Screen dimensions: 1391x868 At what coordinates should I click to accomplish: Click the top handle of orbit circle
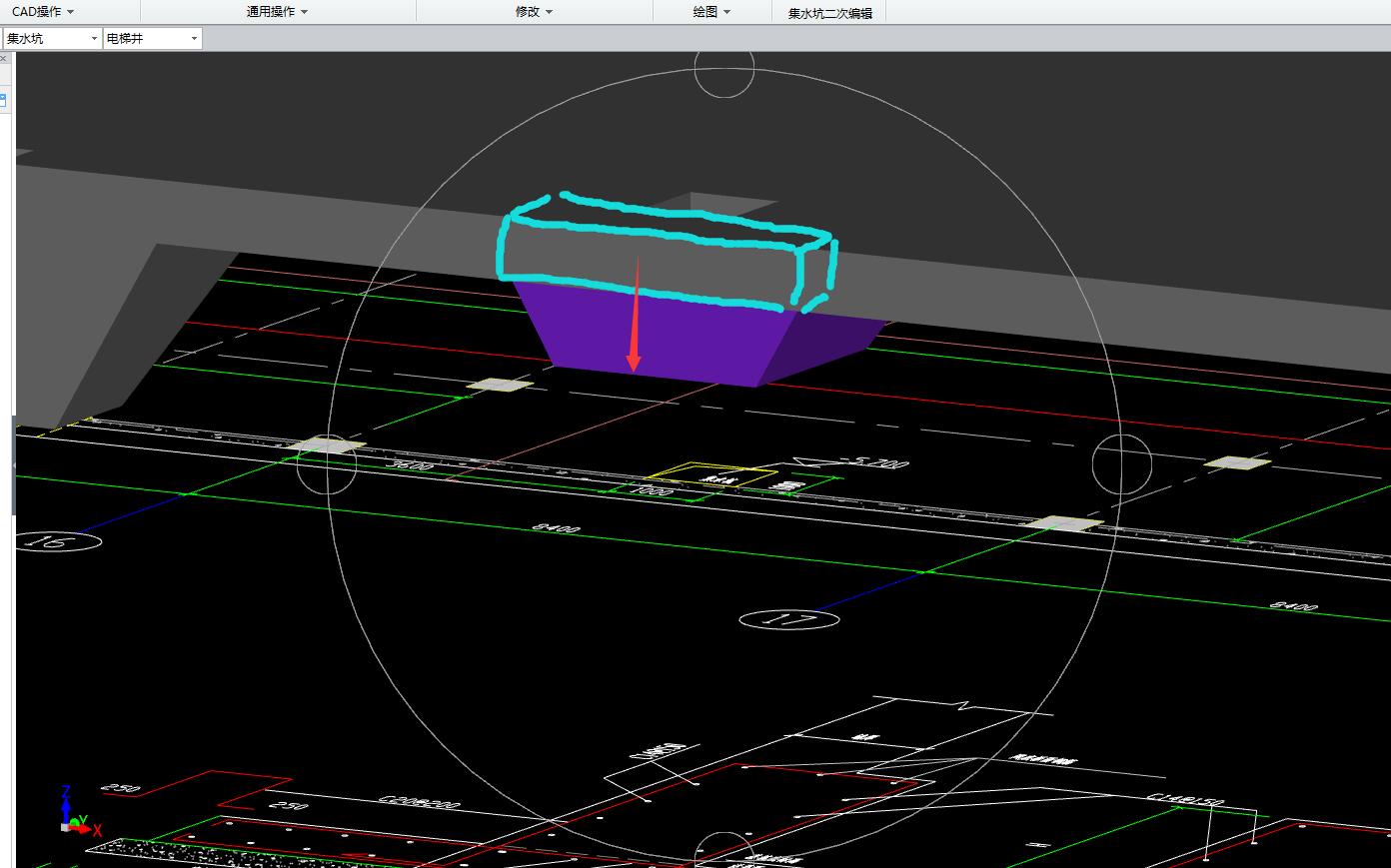coord(723,69)
